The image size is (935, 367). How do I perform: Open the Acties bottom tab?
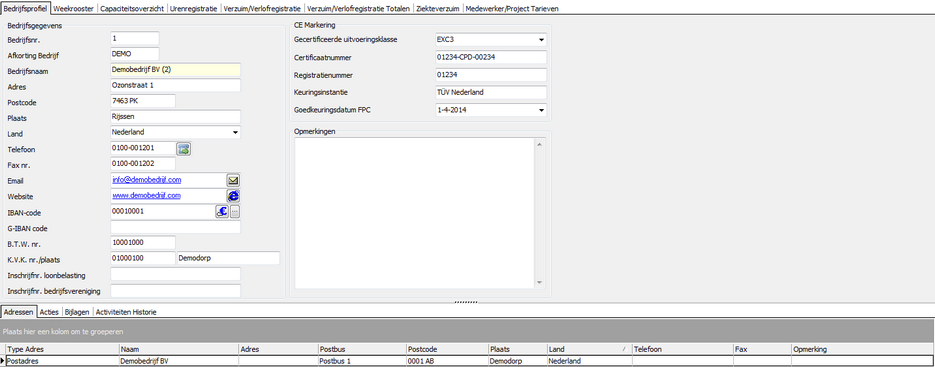point(49,312)
